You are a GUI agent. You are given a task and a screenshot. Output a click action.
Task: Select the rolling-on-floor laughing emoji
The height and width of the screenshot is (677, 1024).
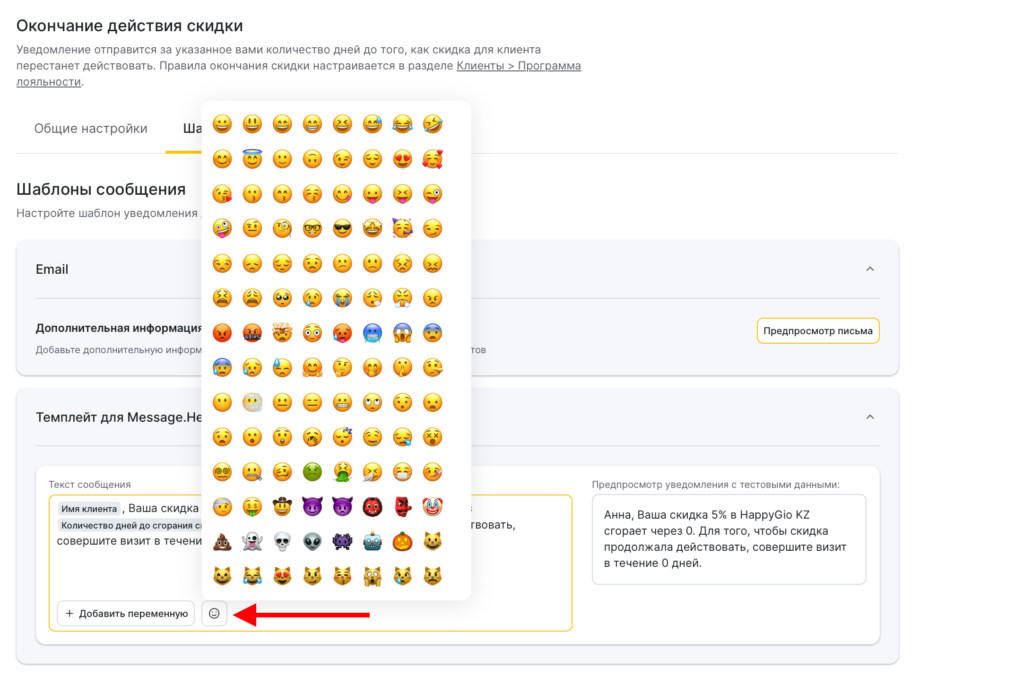pos(432,124)
